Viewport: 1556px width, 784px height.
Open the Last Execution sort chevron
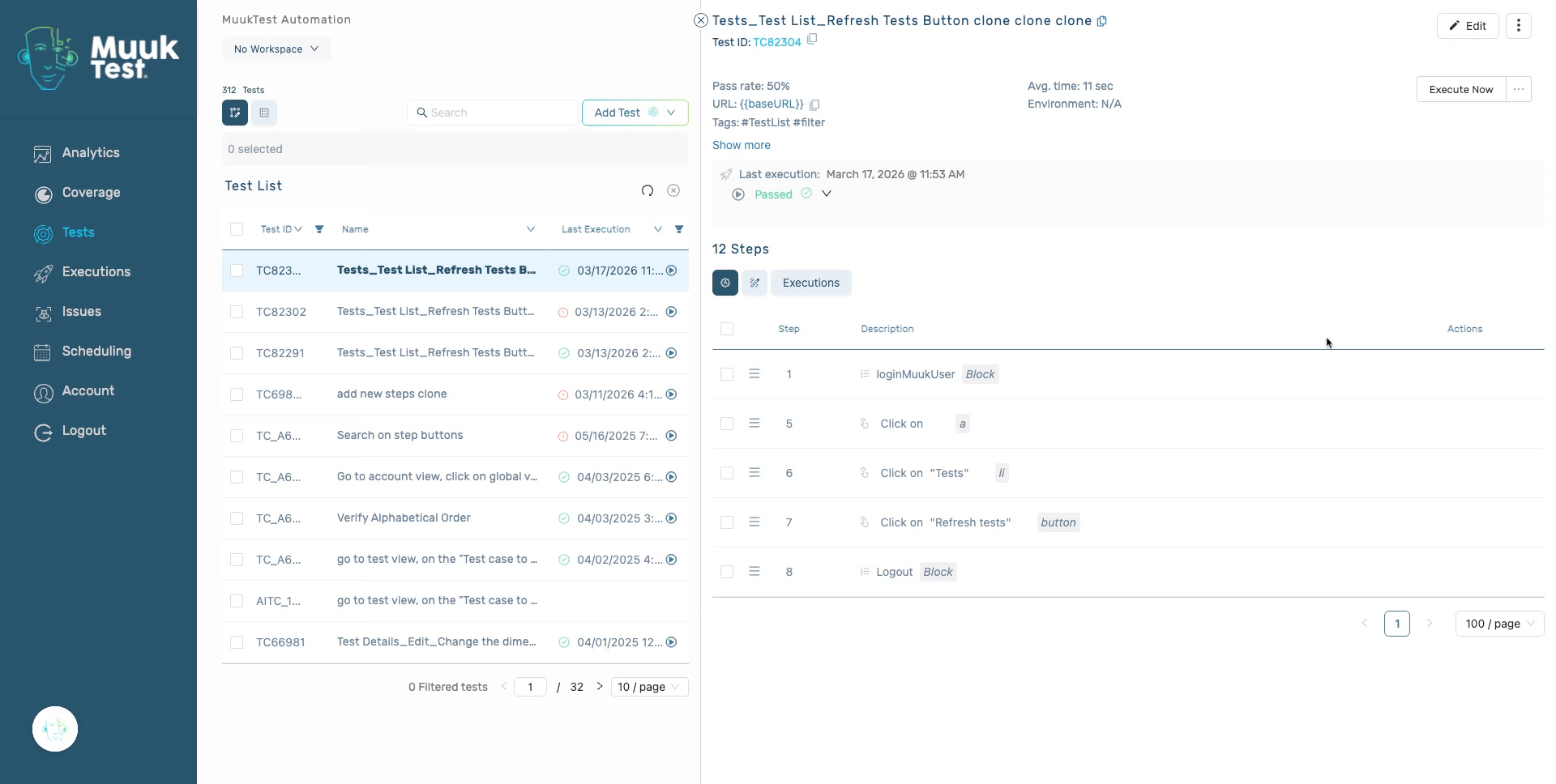(658, 229)
